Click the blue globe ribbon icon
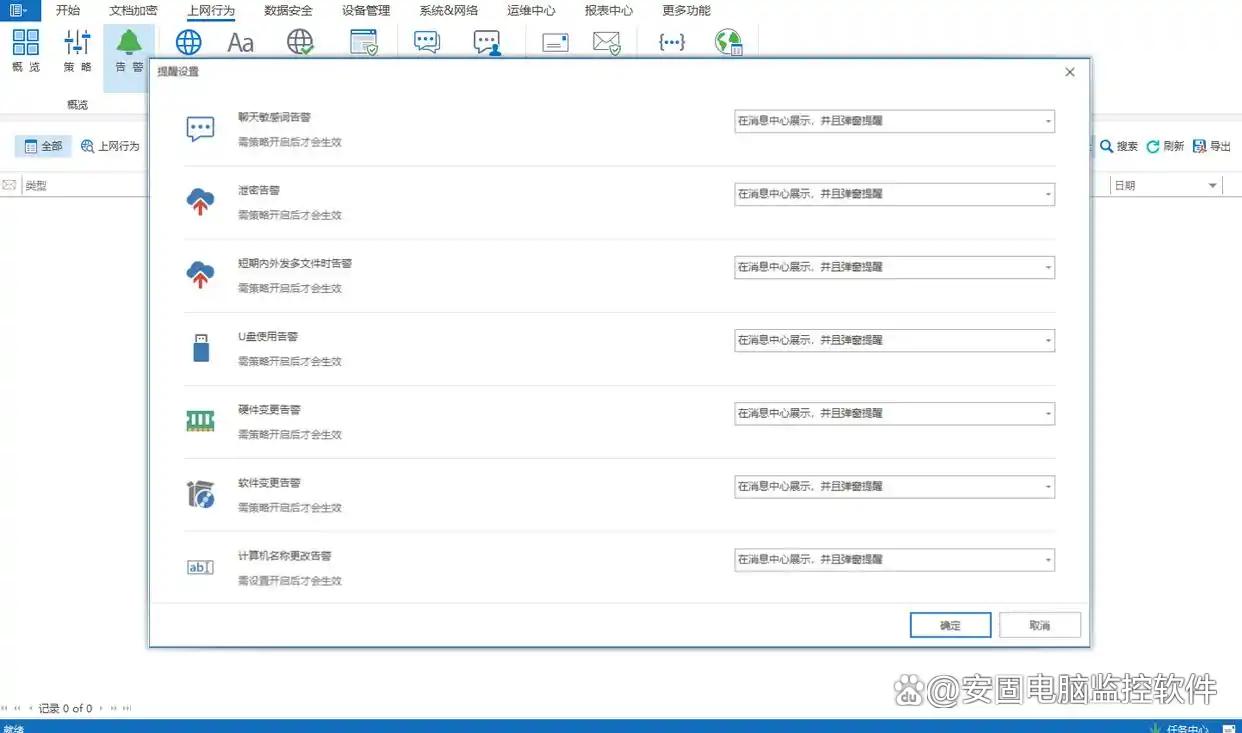 click(189, 42)
